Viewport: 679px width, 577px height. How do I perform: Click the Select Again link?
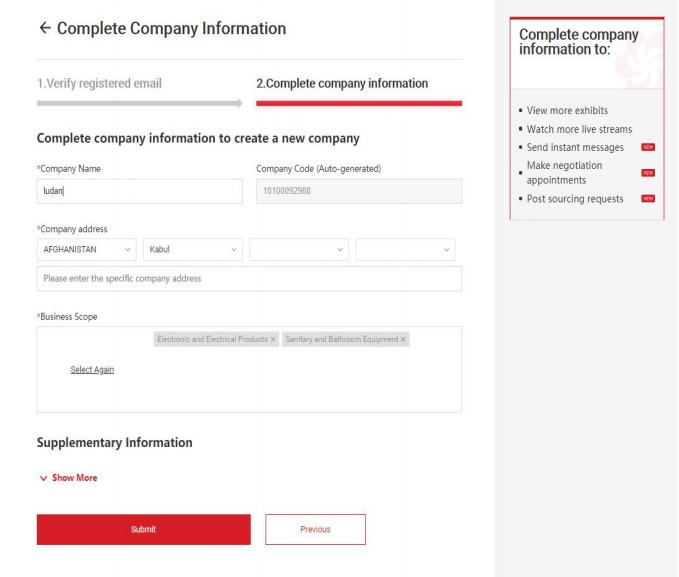point(92,370)
